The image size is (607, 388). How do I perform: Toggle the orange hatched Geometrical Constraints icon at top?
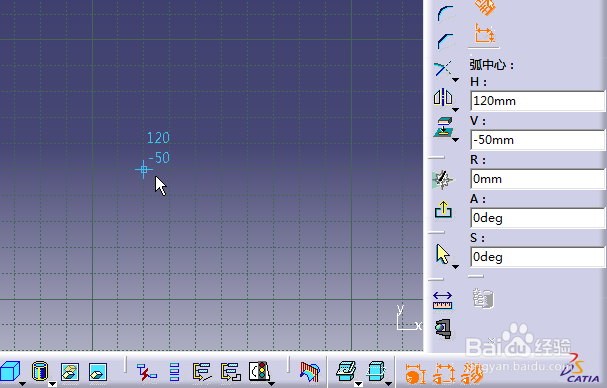pos(485,7)
